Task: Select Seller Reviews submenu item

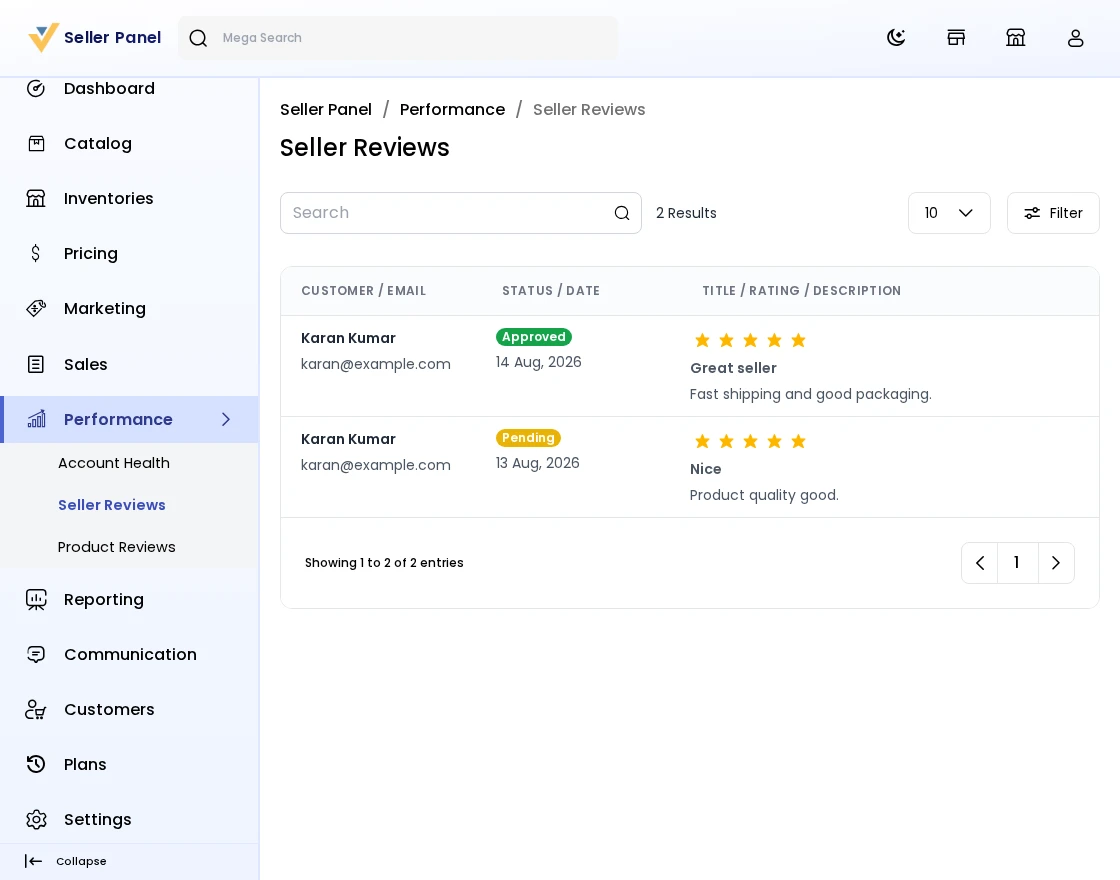Action: 111,505
